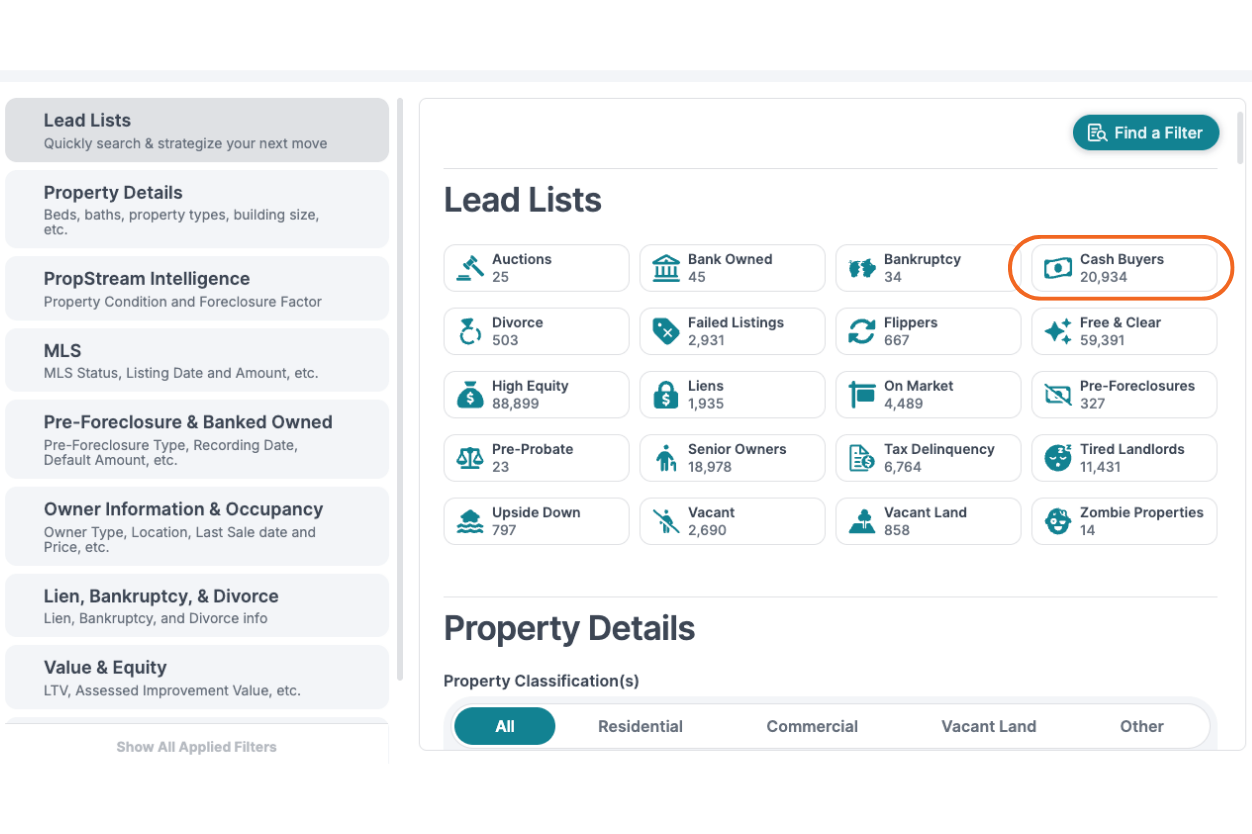1252x834 pixels.
Task: Select the Other classification tab
Action: (x=1141, y=726)
